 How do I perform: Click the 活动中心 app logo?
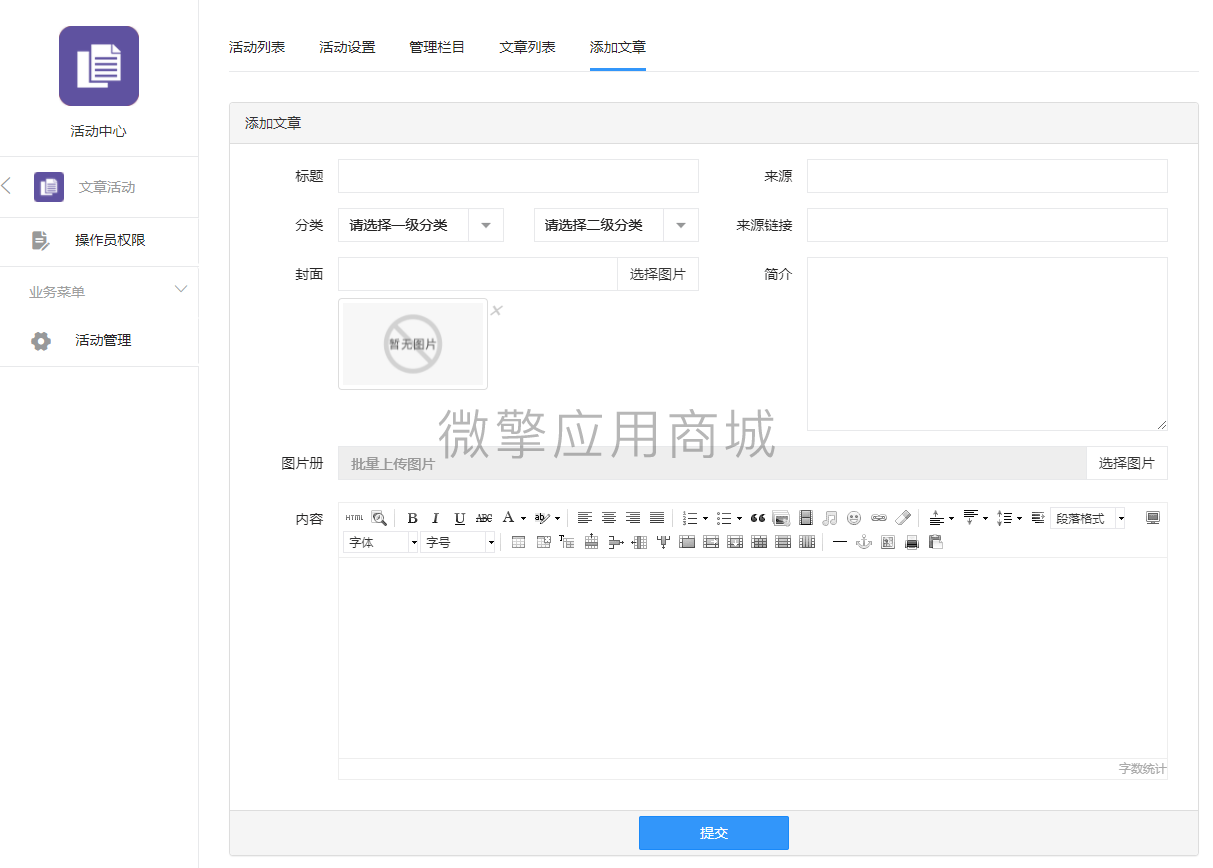(x=99, y=66)
